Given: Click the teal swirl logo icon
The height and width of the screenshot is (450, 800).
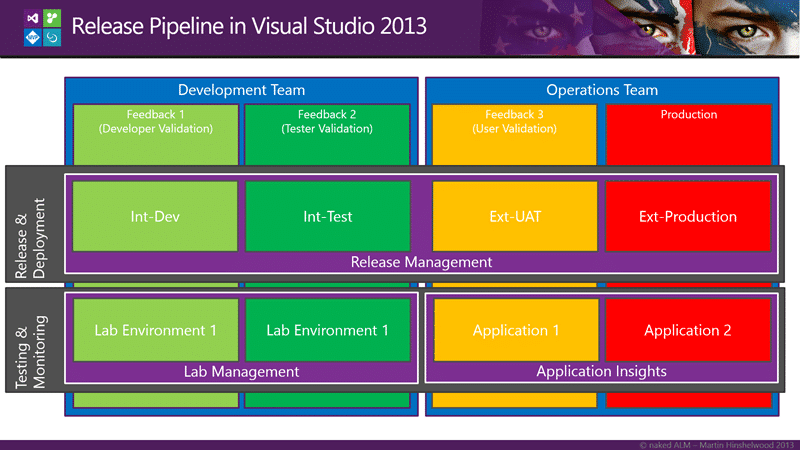Looking at the screenshot, I should pyautogui.click(x=52, y=37).
